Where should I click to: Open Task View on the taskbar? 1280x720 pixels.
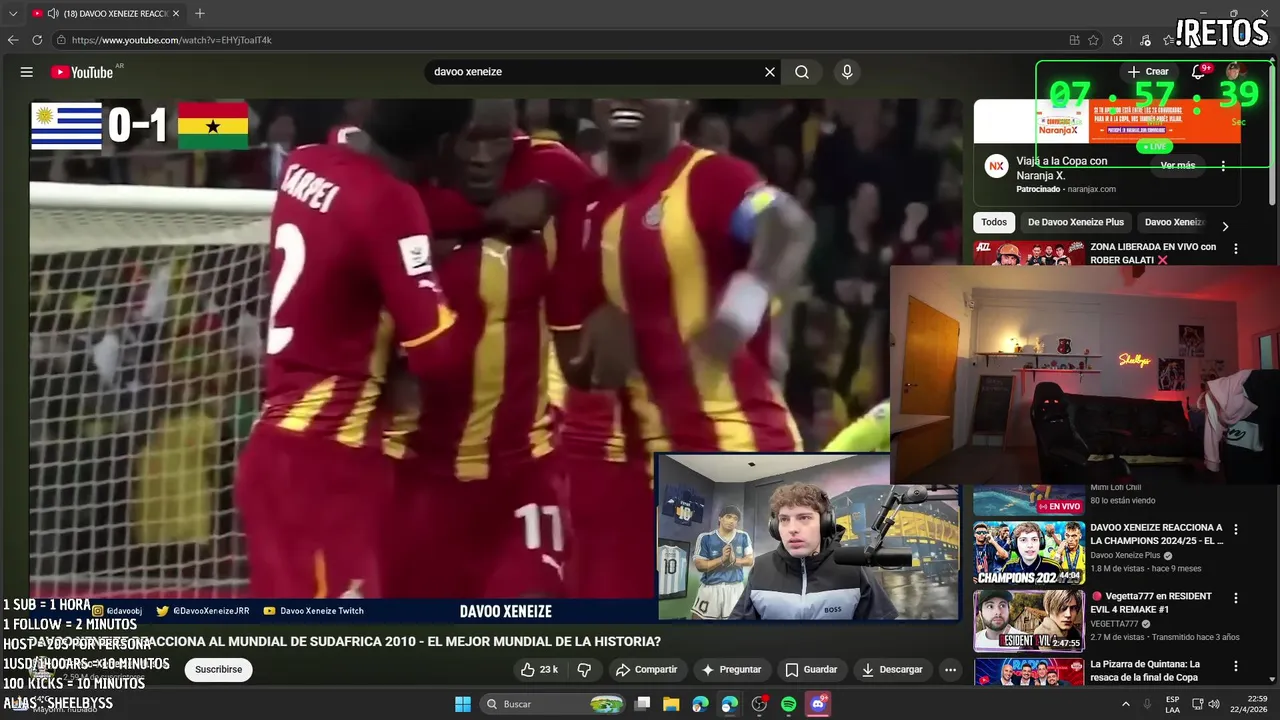click(x=643, y=704)
